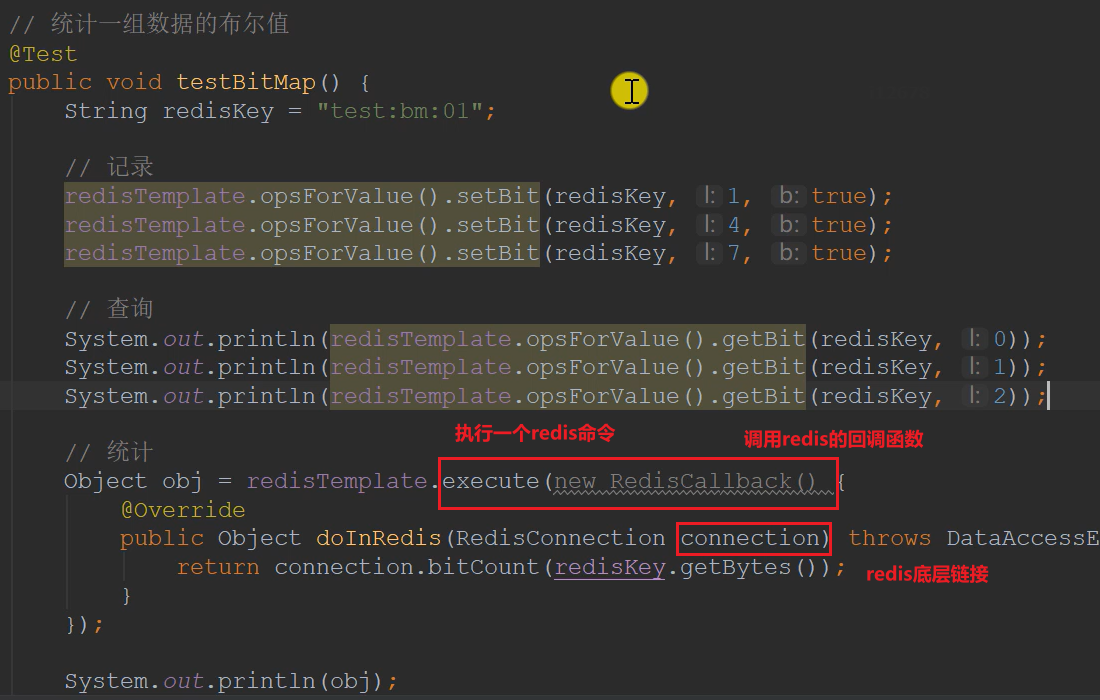Click the execute method call
The width and height of the screenshot is (1100, 700).
490,481
